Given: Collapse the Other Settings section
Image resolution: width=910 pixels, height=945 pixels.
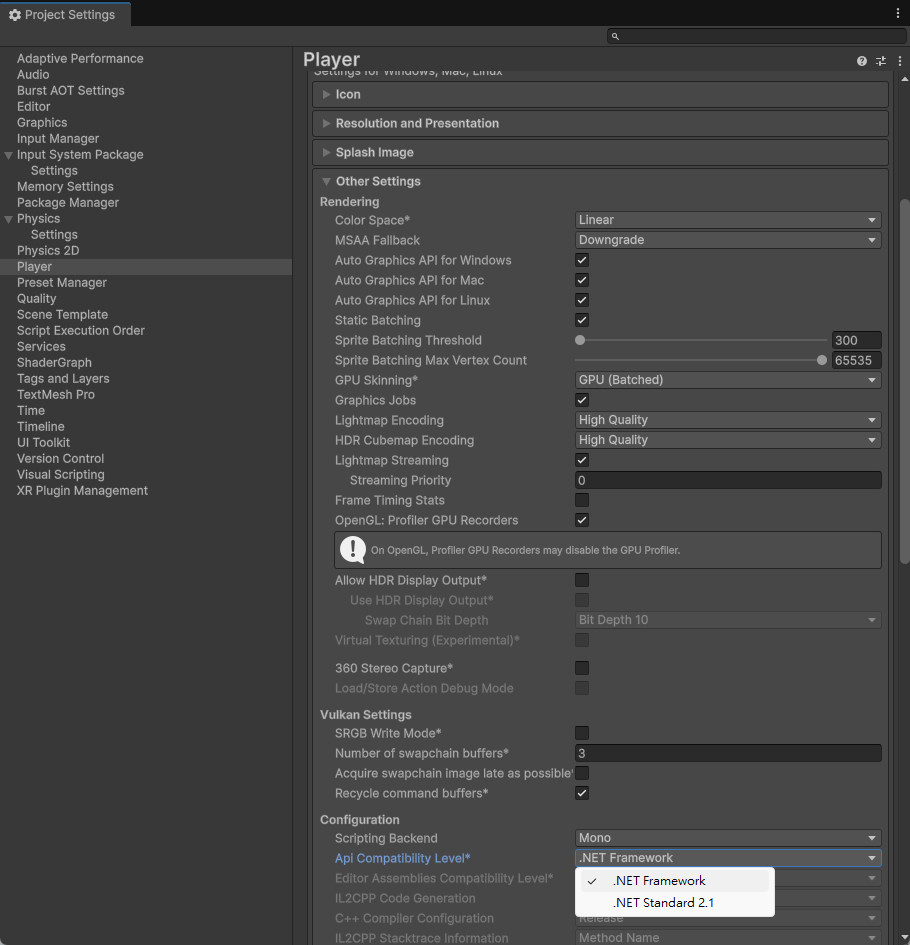Looking at the screenshot, I should click(326, 181).
